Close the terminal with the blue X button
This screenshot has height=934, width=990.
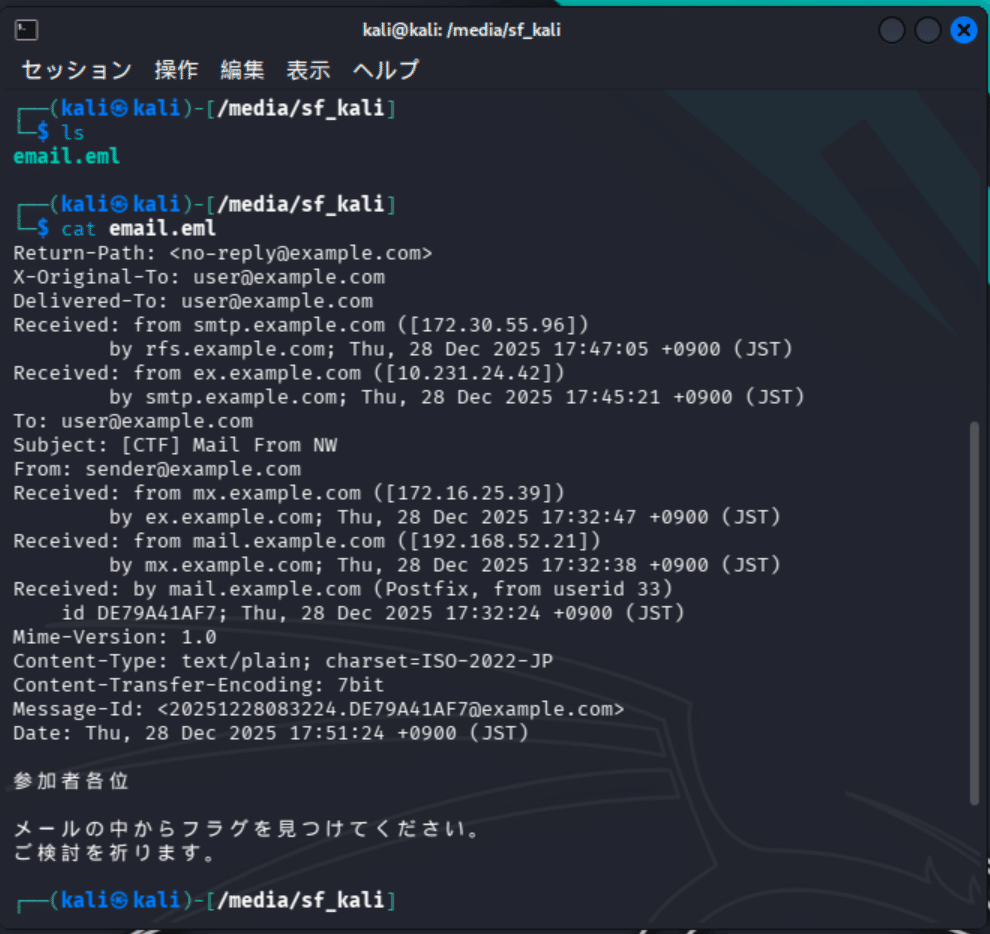pos(964,30)
